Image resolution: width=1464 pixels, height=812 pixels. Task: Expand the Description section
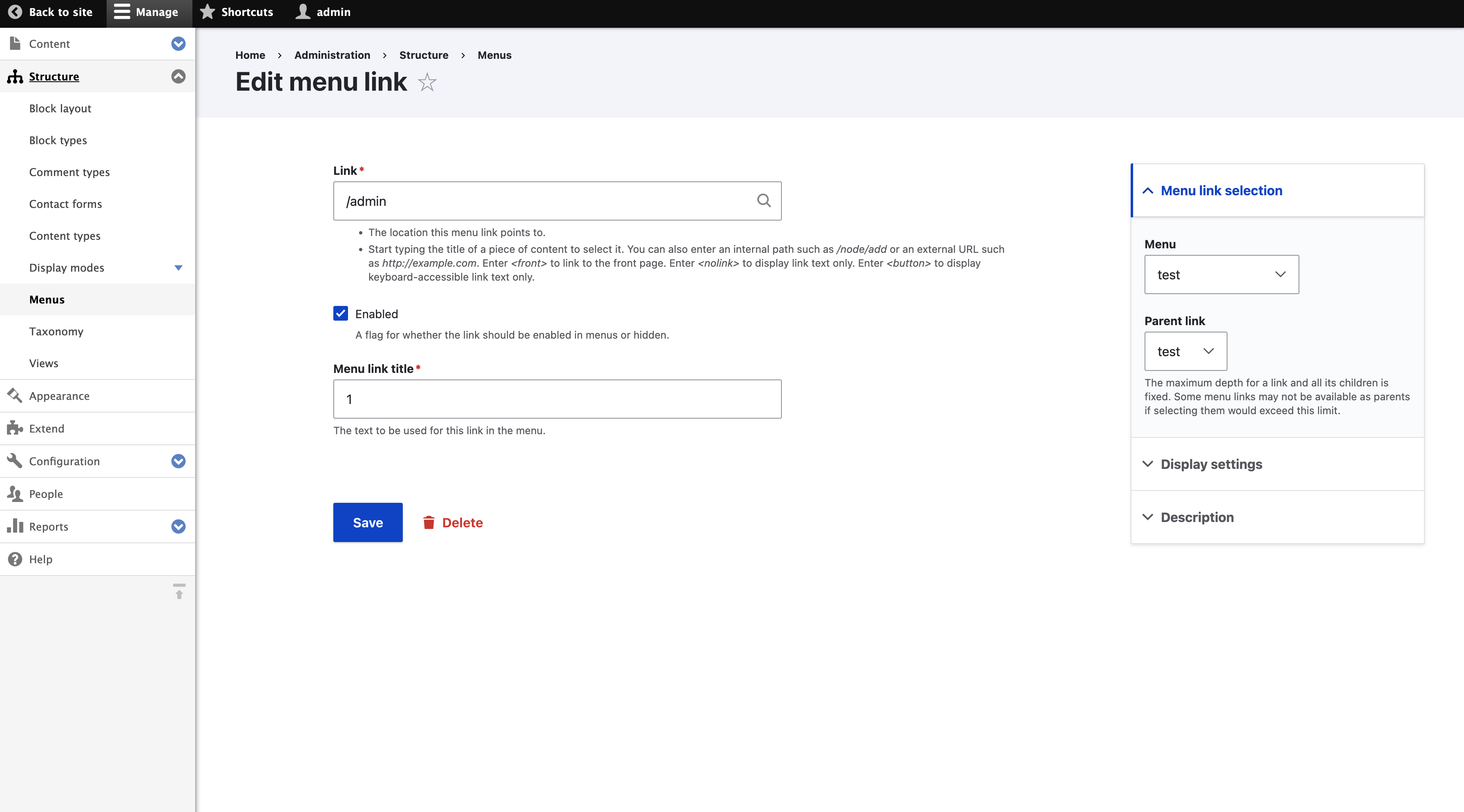pos(1197,517)
